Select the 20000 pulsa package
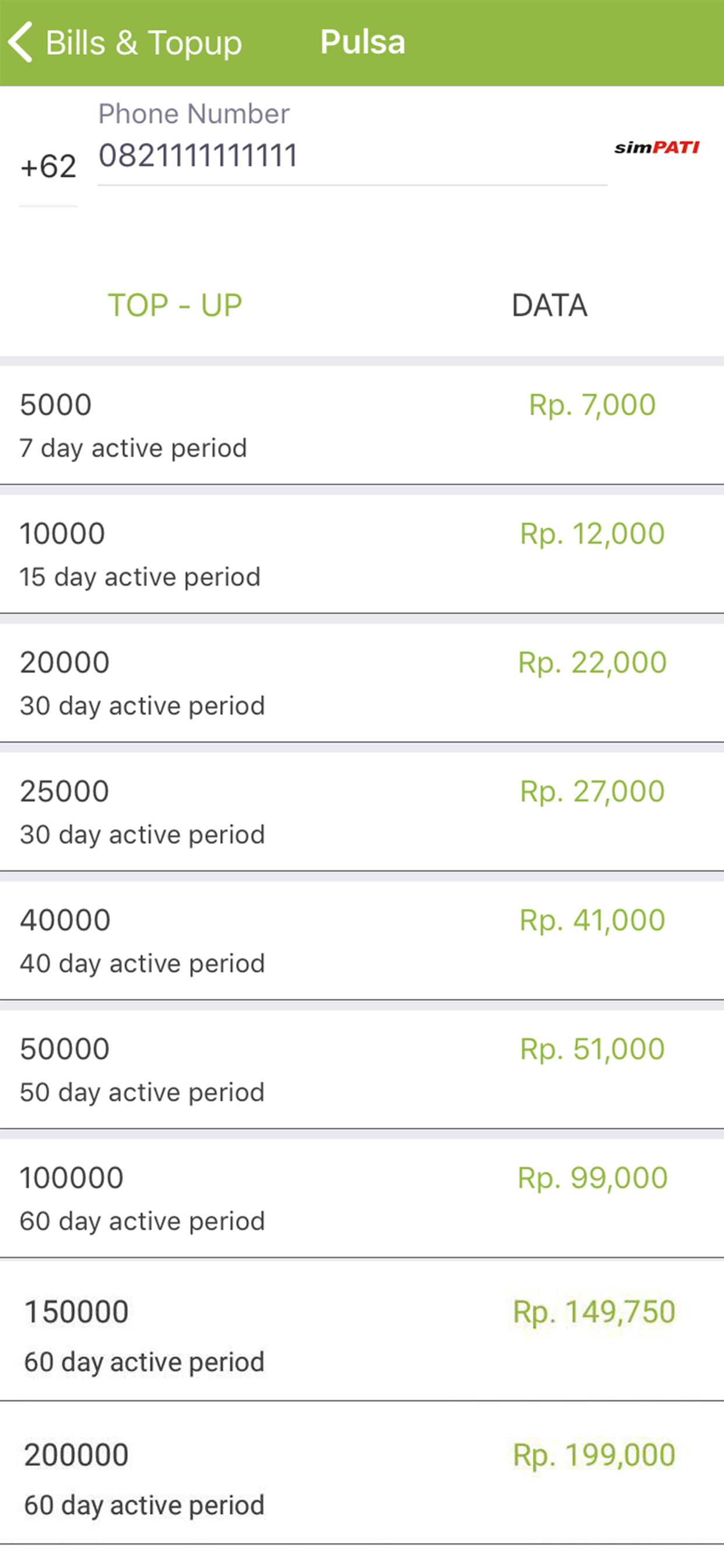The image size is (724, 1568). pyautogui.click(x=362, y=683)
